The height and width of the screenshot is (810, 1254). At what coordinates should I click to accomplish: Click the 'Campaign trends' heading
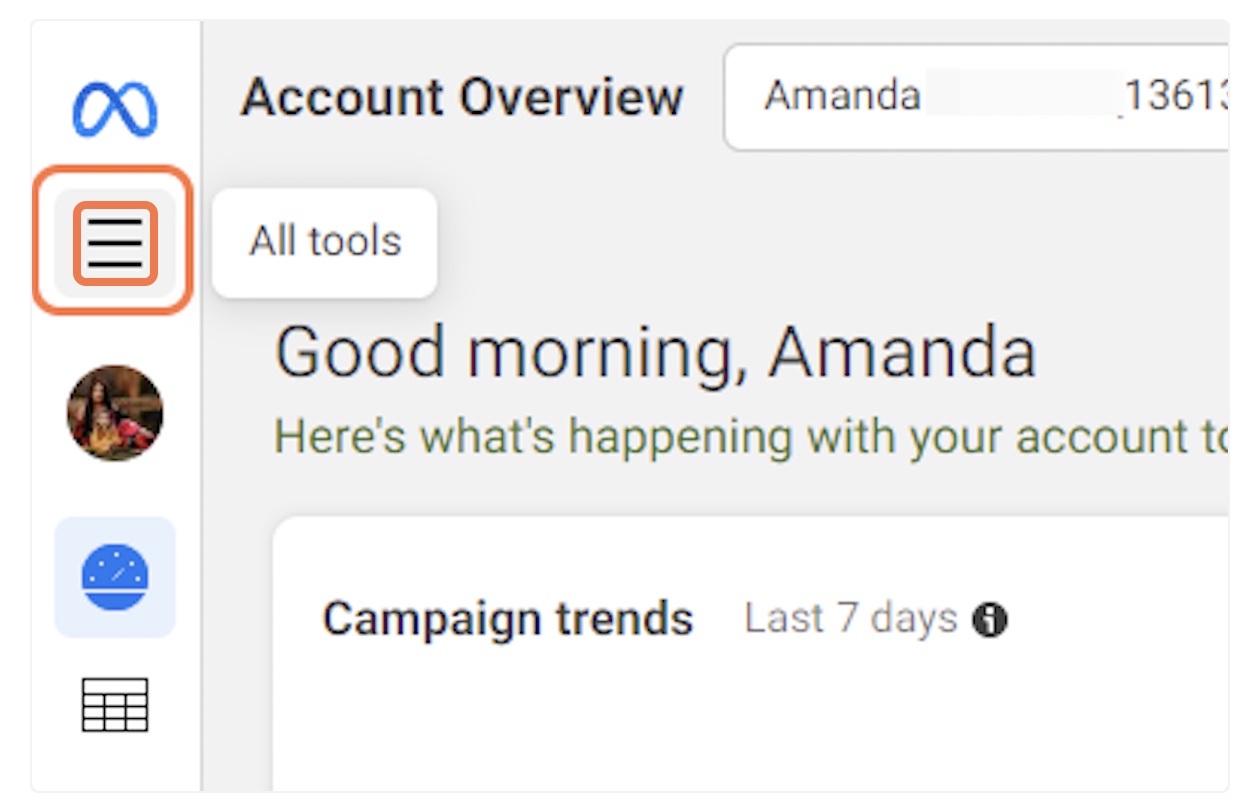click(x=507, y=619)
